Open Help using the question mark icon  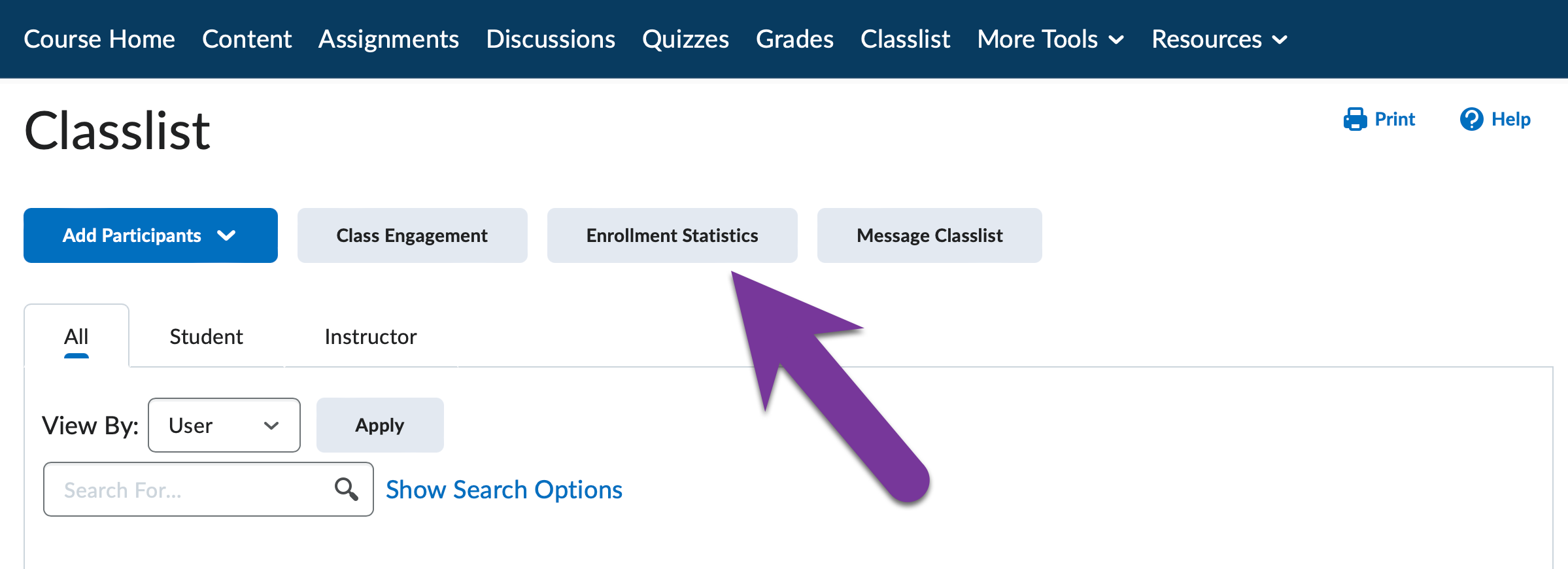click(x=1472, y=119)
